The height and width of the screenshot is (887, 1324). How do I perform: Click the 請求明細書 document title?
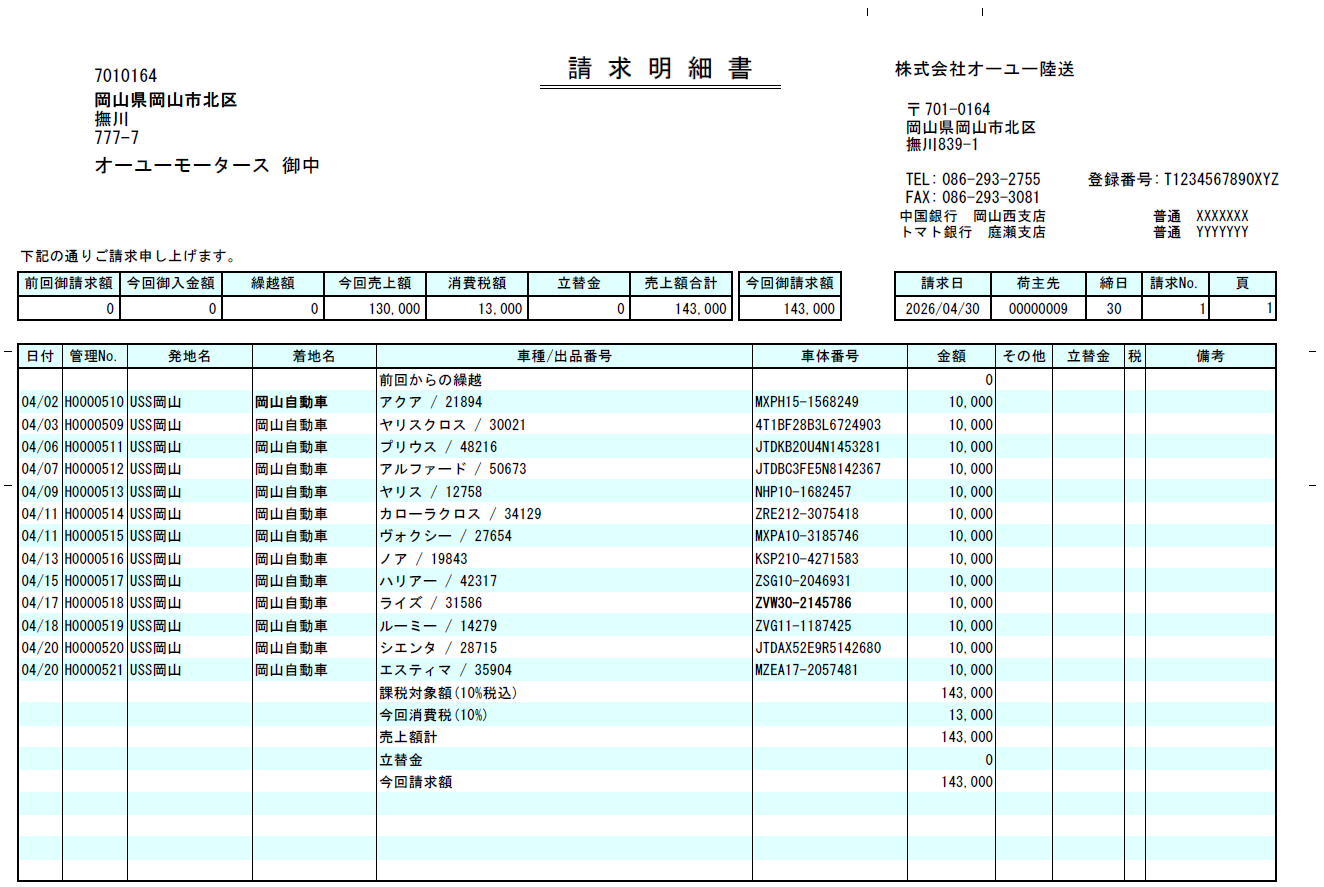click(x=660, y=69)
